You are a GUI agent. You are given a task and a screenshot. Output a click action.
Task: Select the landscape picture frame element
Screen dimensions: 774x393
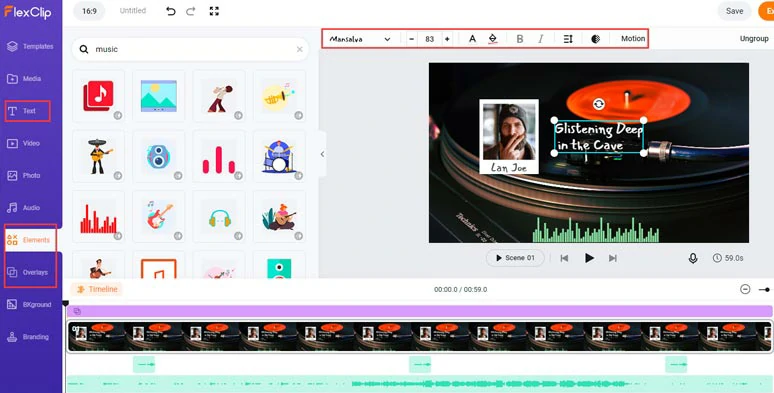[x=159, y=96]
